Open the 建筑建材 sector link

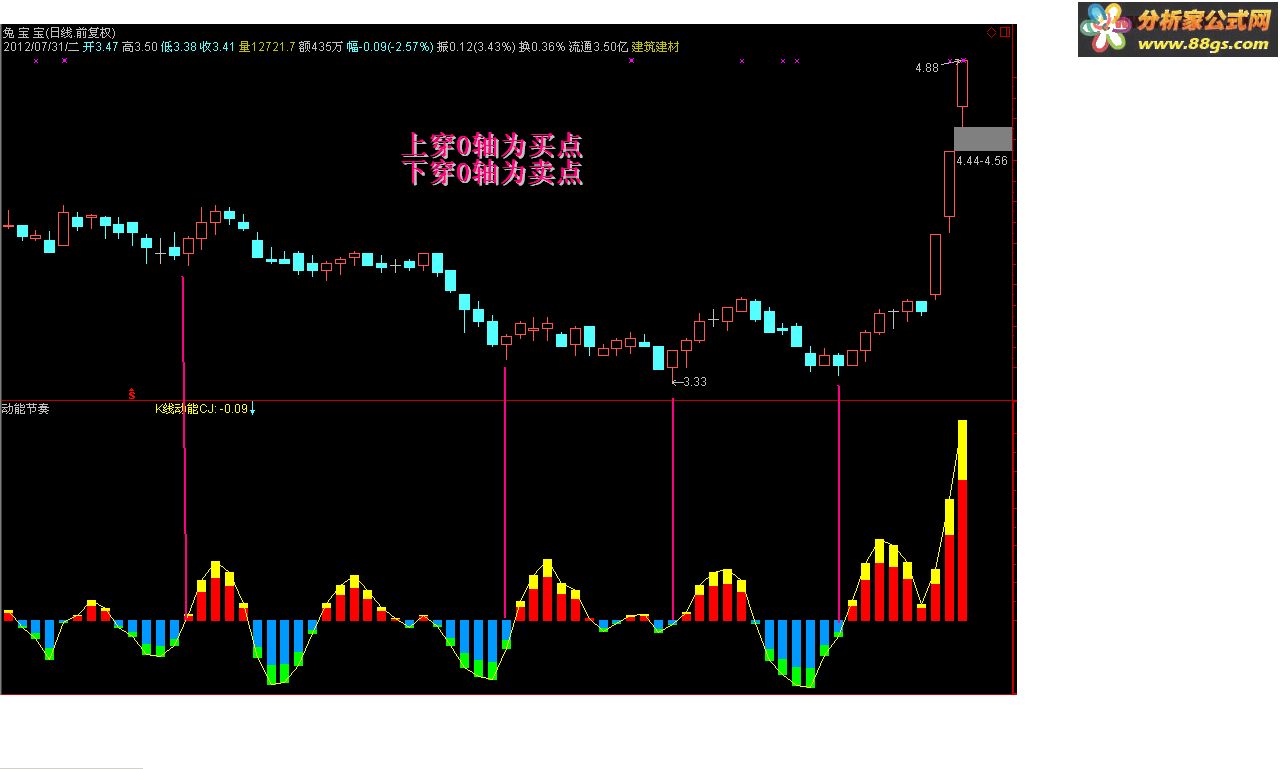[x=655, y=46]
